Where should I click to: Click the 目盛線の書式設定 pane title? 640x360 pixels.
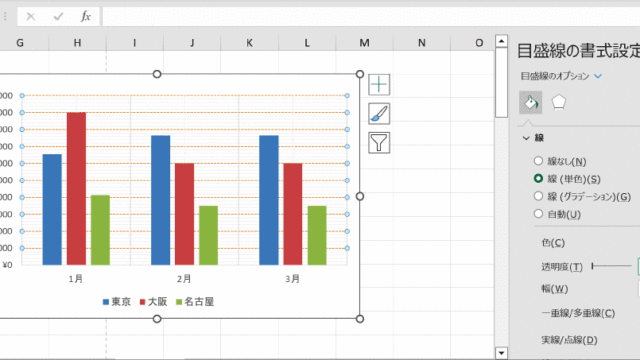tap(578, 51)
